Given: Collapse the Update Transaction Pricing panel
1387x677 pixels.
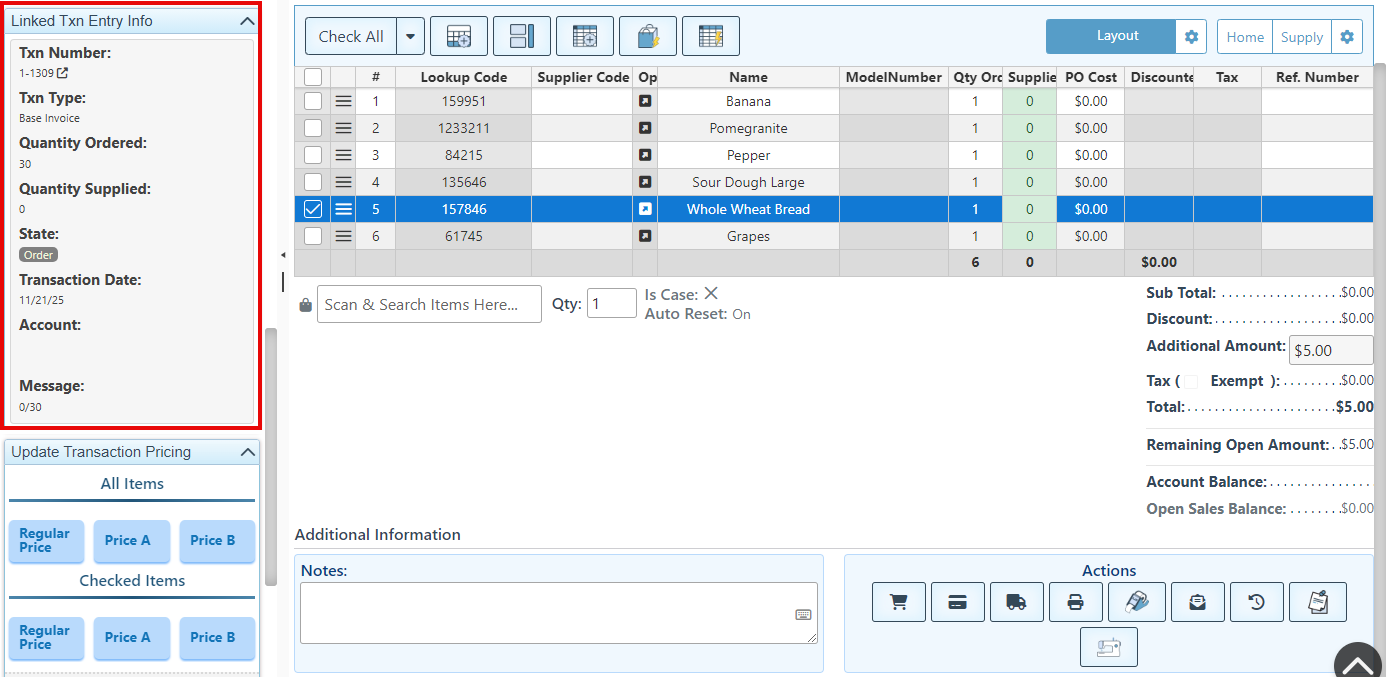Looking at the screenshot, I should pyautogui.click(x=248, y=452).
